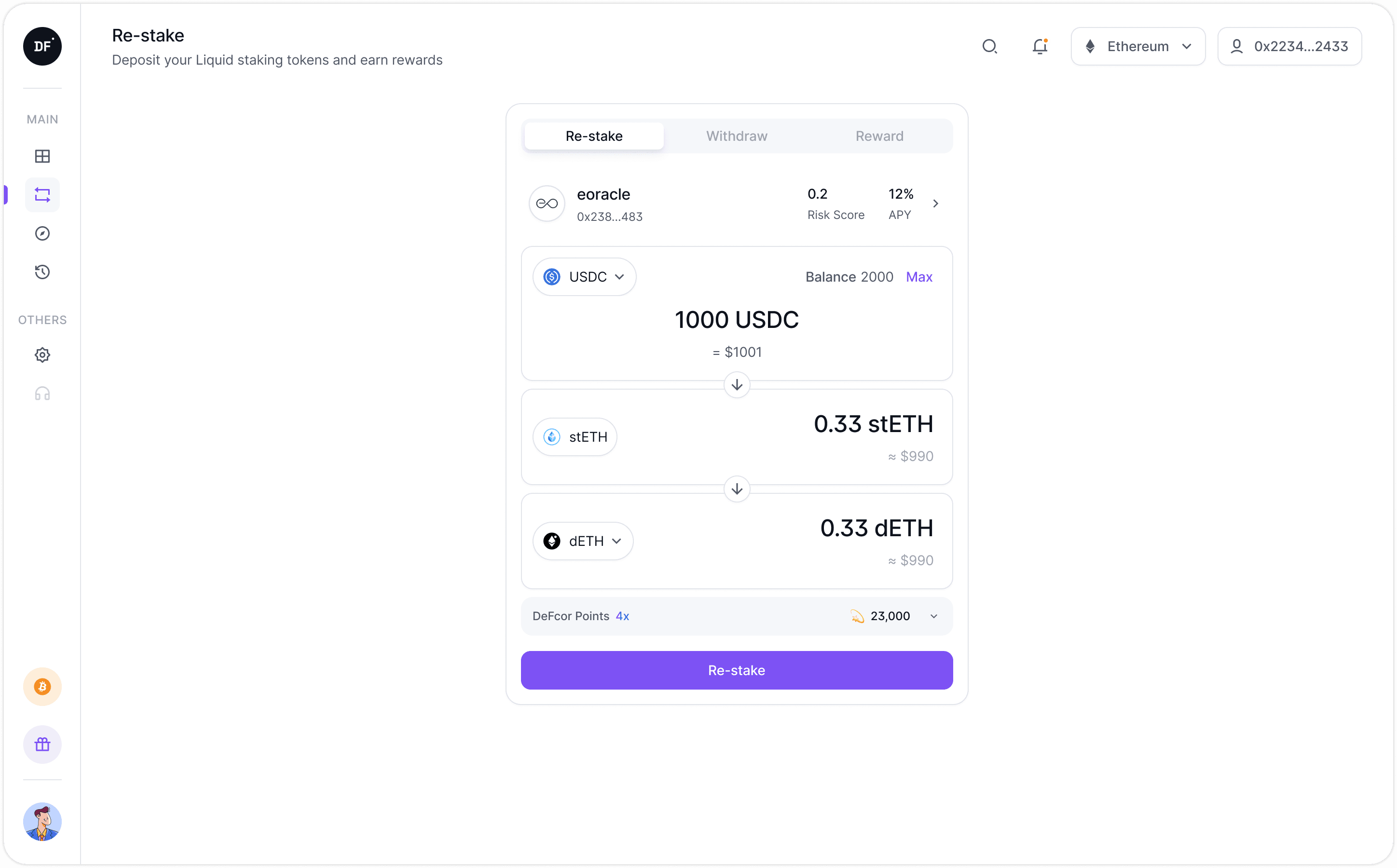
Task: Open settings gear in sidebar
Action: click(42, 355)
